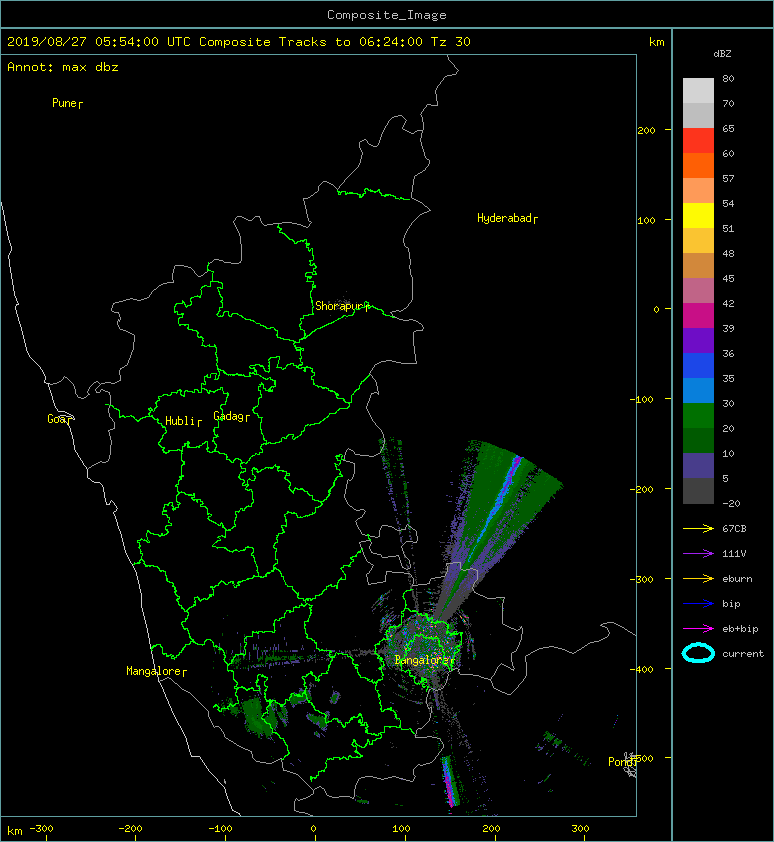Click the dark gray 5 dBZ swatch
The image size is (774, 842).
(698, 491)
